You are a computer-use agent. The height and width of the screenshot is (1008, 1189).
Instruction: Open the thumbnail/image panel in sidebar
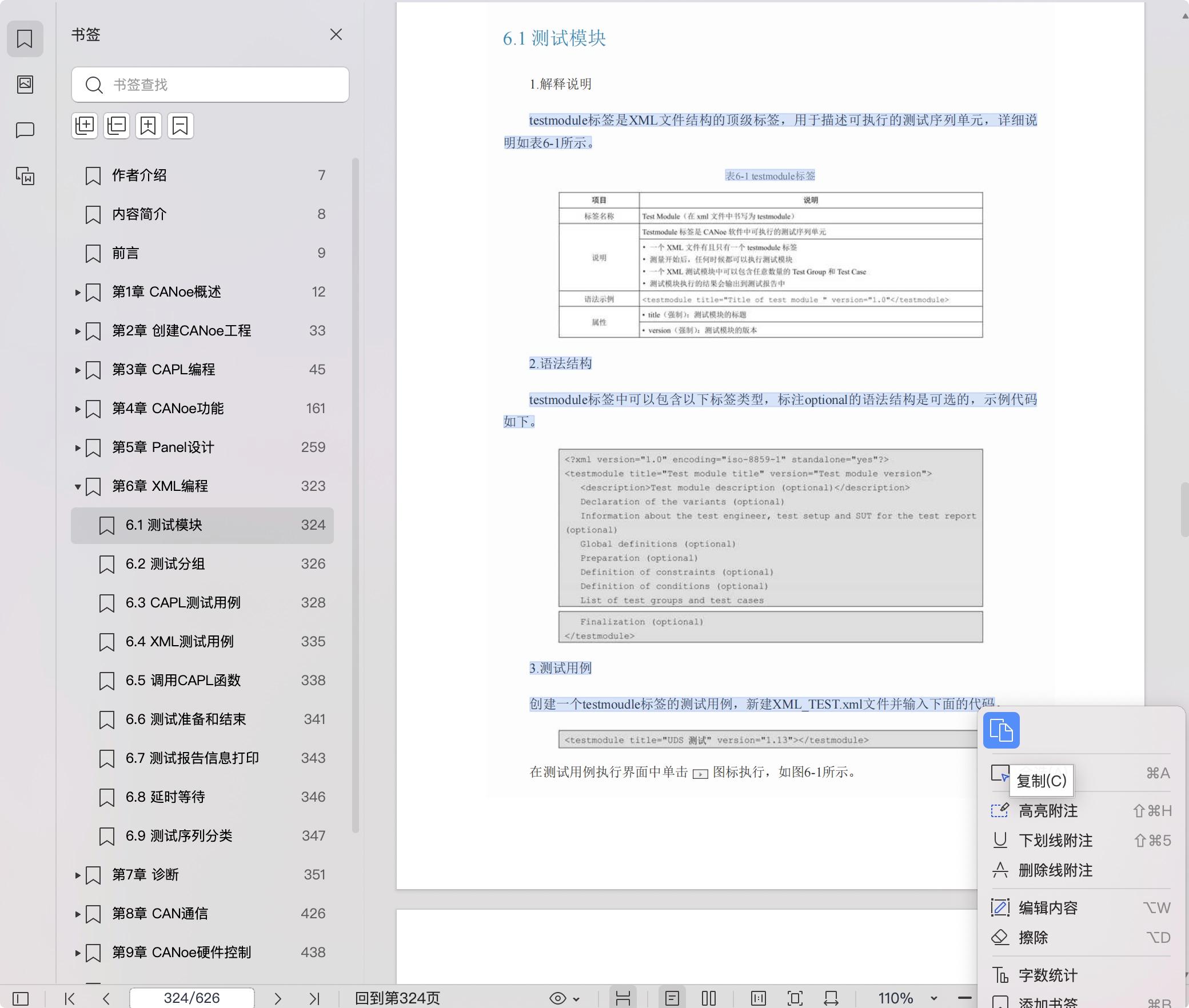[25, 85]
